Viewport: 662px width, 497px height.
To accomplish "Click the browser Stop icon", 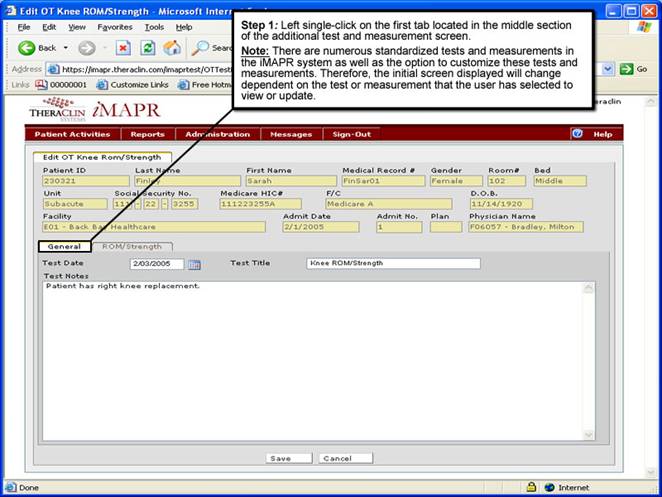I will coord(123,48).
